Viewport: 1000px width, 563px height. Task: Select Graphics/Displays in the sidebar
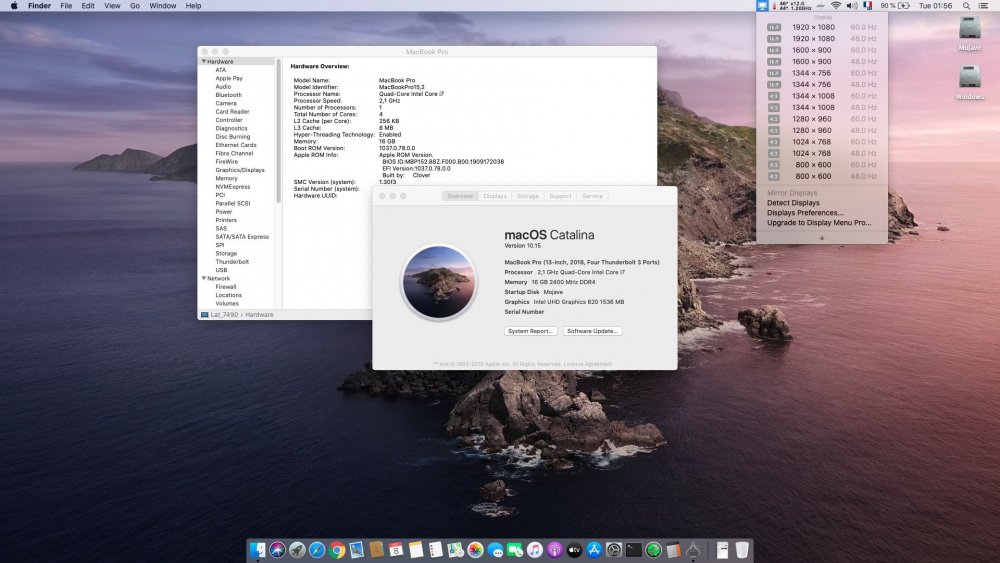(x=240, y=170)
